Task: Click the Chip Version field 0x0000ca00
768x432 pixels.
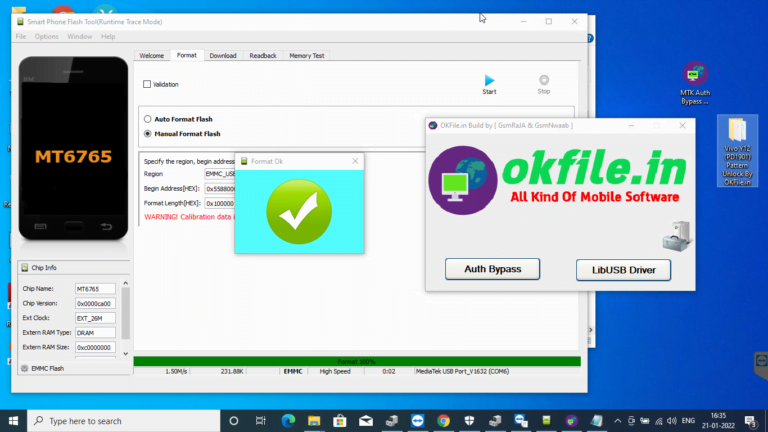Action: pyautogui.click(x=95, y=304)
